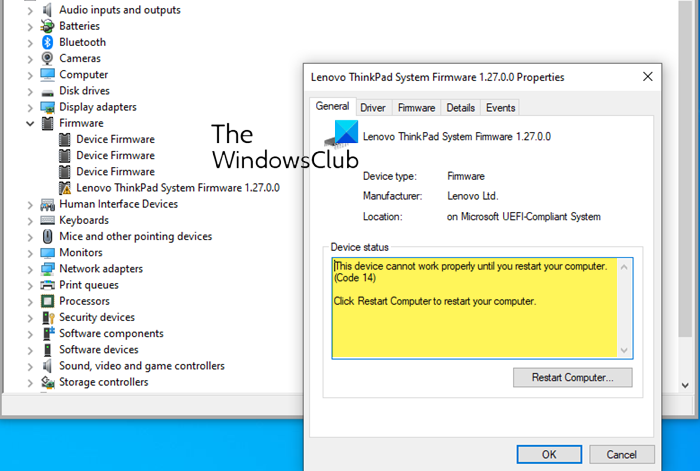The image size is (700, 471).
Task: Click the Monitors category icon
Action: (47, 253)
